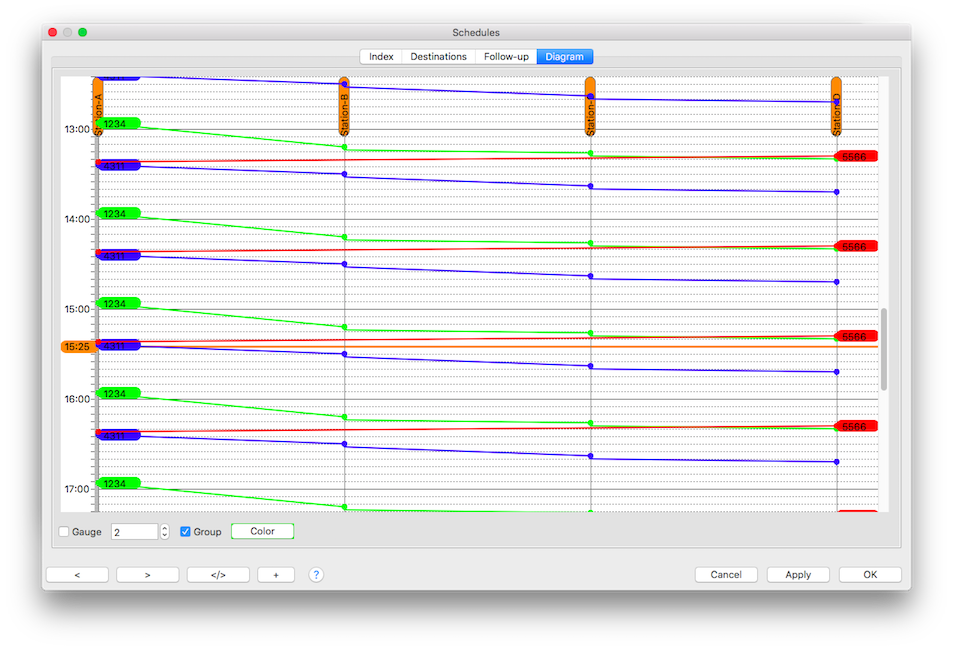Click the Apply button
The width and height of the screenshot is (953, 650).
(x=797, y=575)
